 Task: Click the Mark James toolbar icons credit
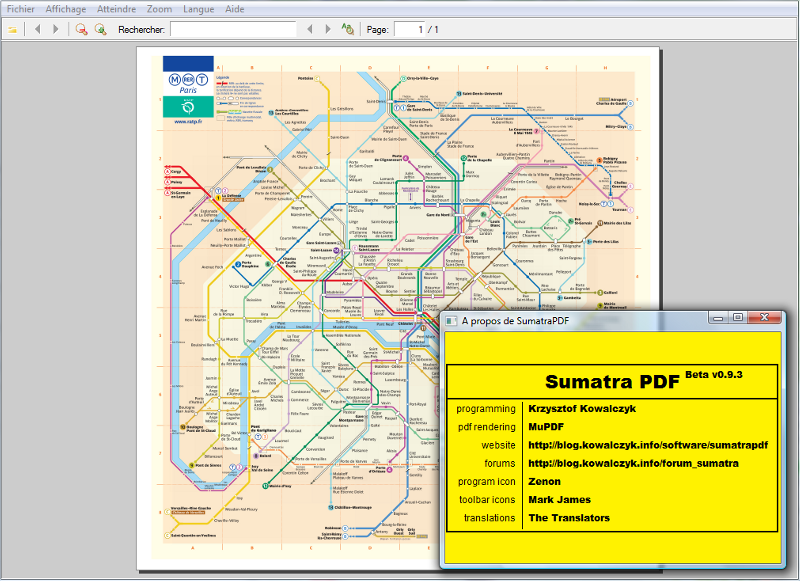[x=560, y=499]
